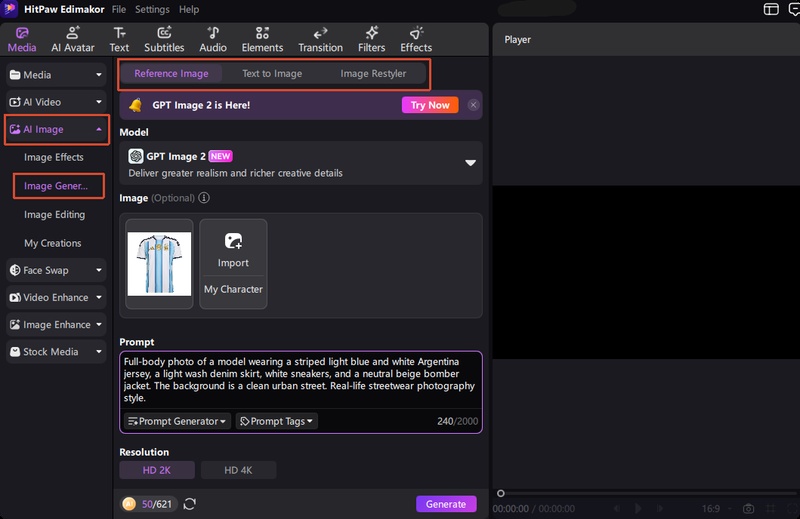Play the video in Player
The image size is (800, 519).
pyautogui.click(x=638, y=508)
